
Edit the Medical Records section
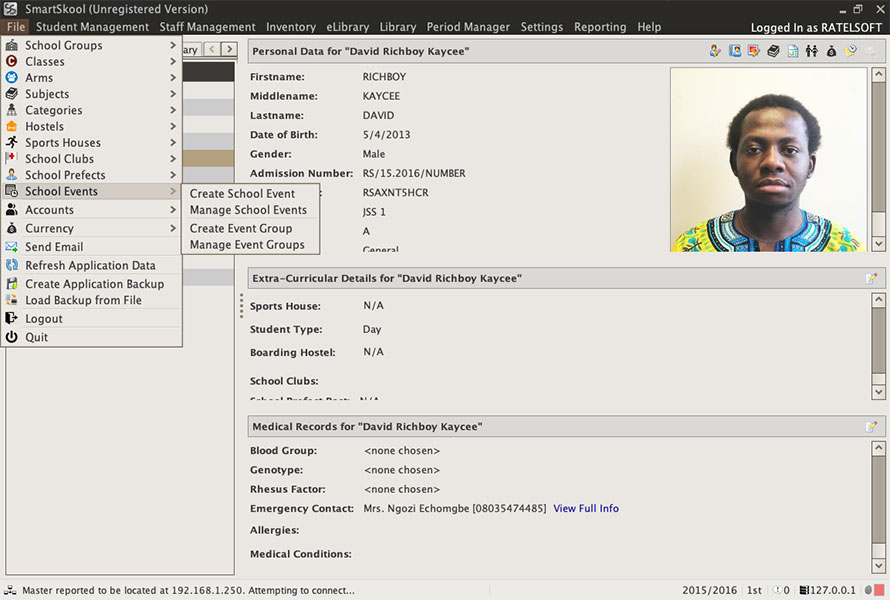point(871,426)
